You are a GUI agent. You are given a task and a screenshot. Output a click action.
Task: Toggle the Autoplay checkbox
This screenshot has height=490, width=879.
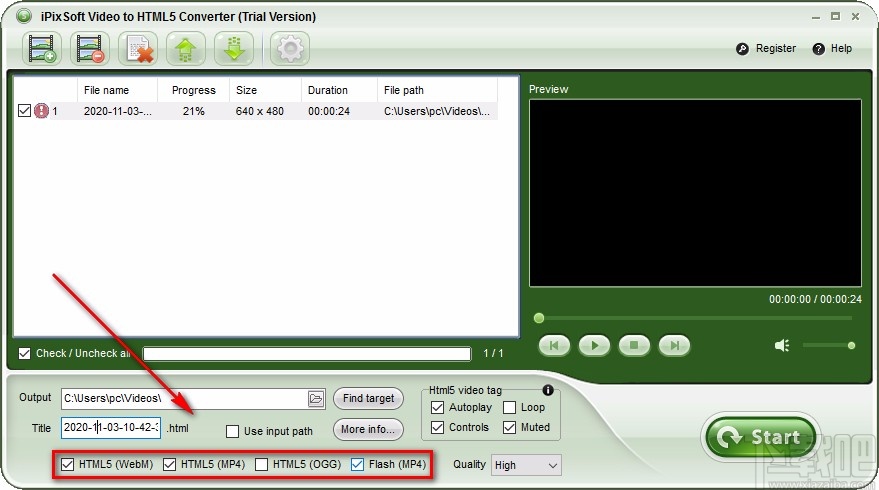437,408
